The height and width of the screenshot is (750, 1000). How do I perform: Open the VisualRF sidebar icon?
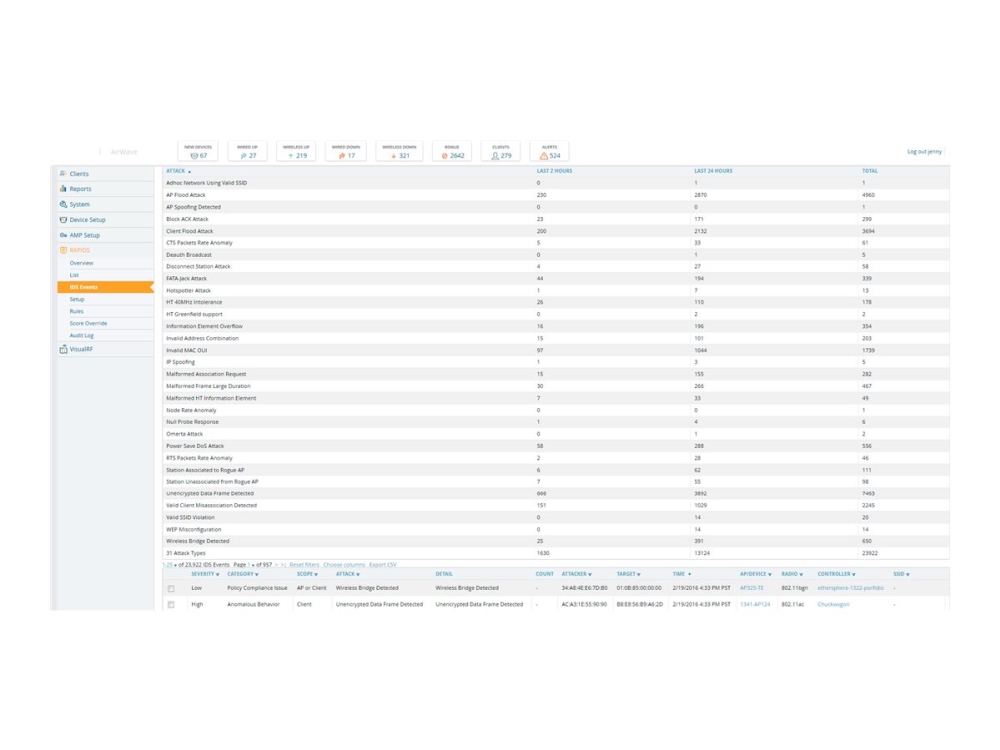(63, 348)
